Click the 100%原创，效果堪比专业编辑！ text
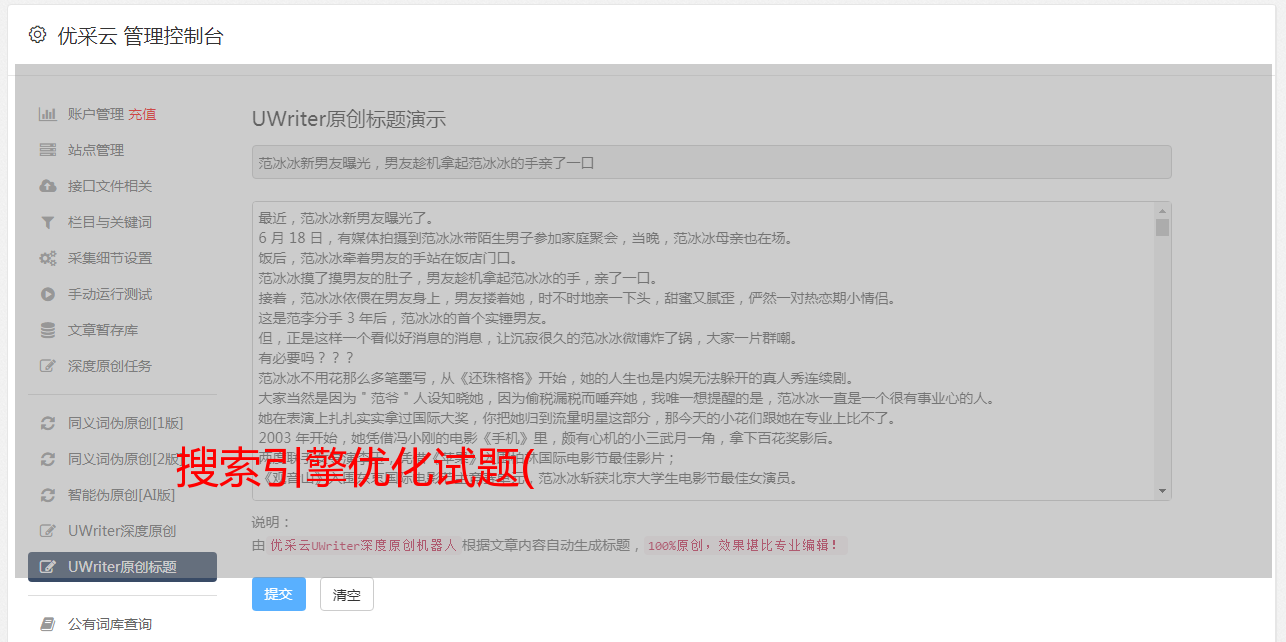The height and width of the screenshot is (642, 1286). [x=743, y=546]
